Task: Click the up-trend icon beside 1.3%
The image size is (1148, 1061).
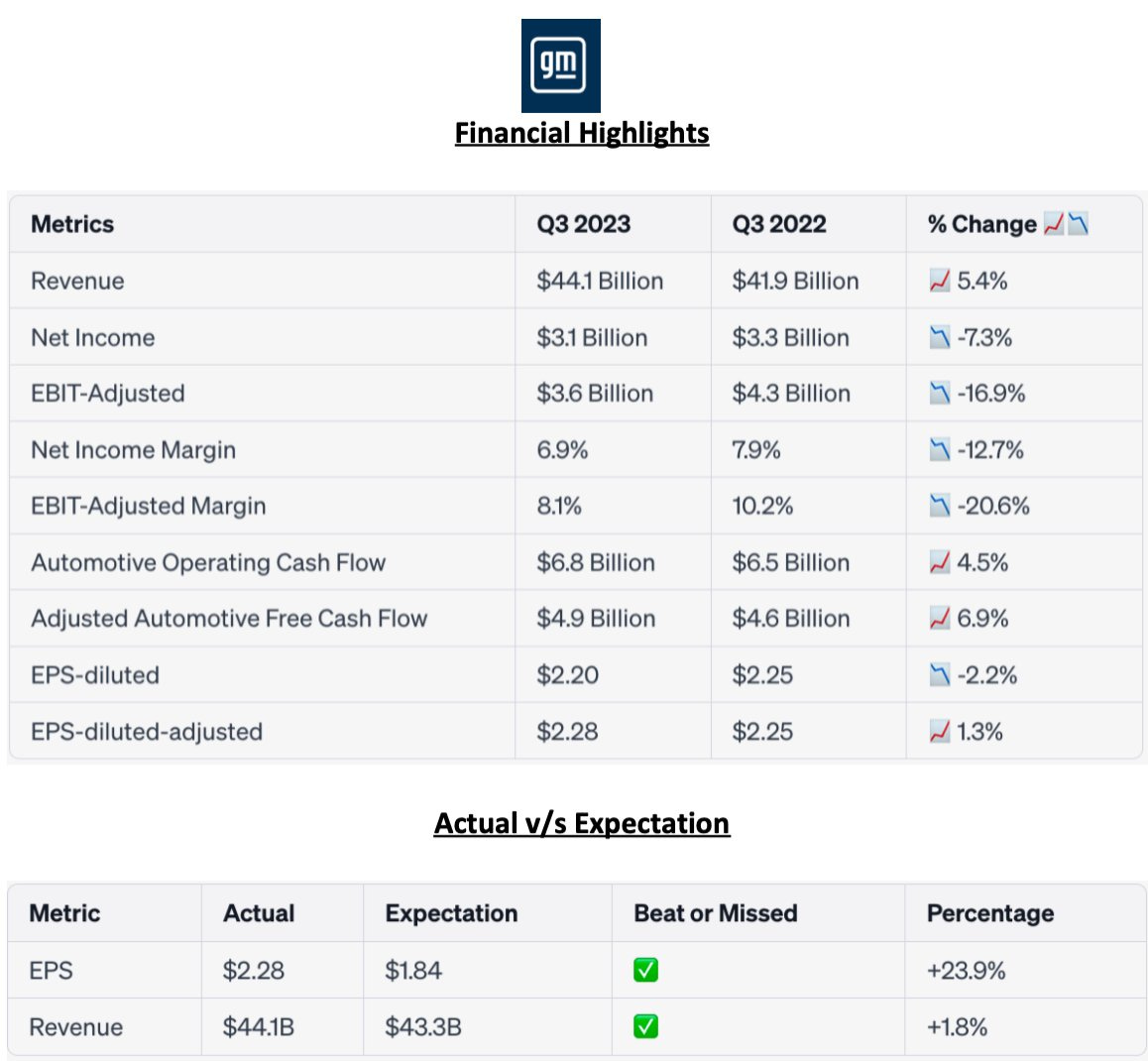Action: pos(939,732)
